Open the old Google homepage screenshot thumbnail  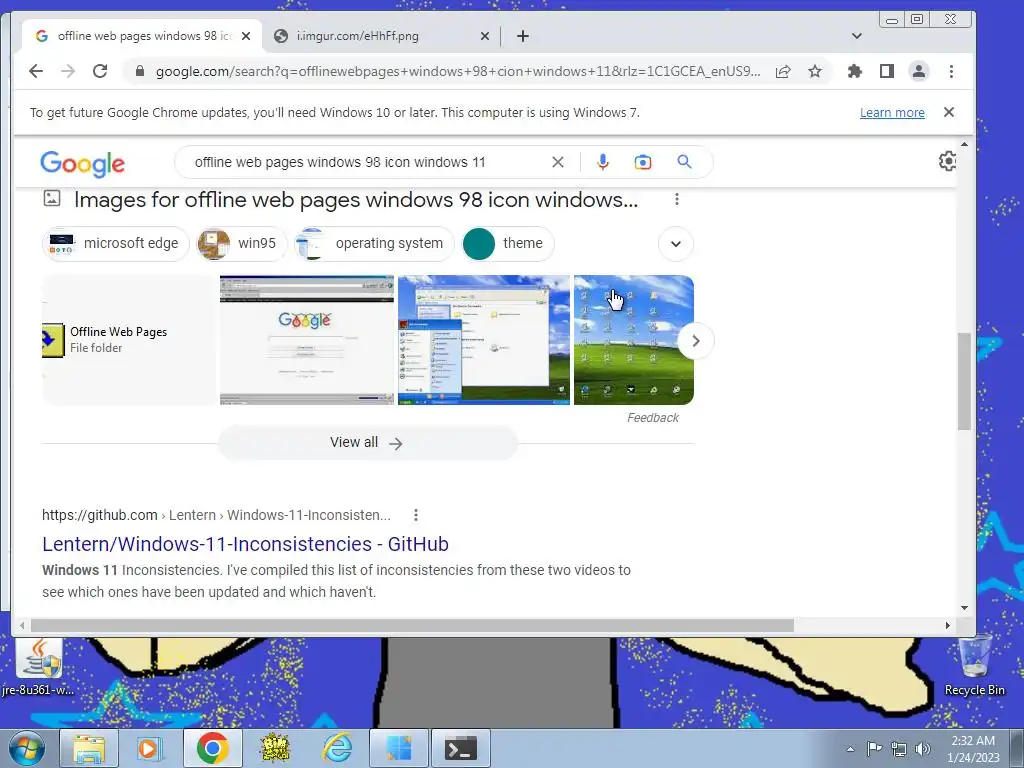click(x=307, y=340)
